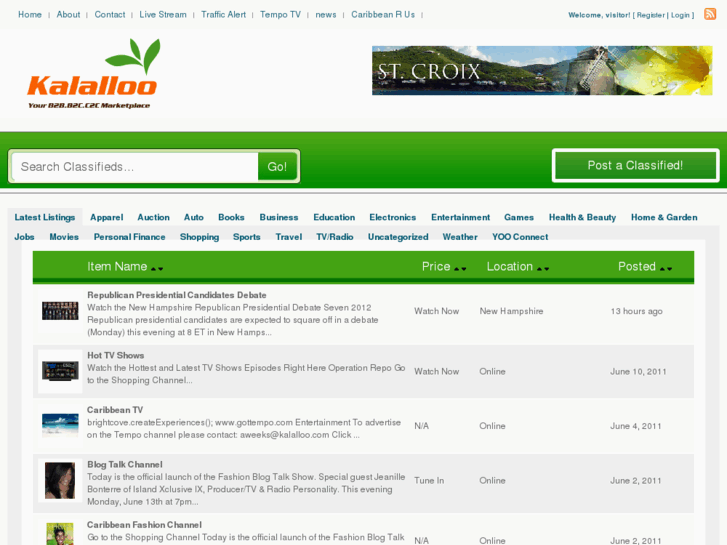
Task: Select the Movies category tab
Action: click(x=64, y=237)
